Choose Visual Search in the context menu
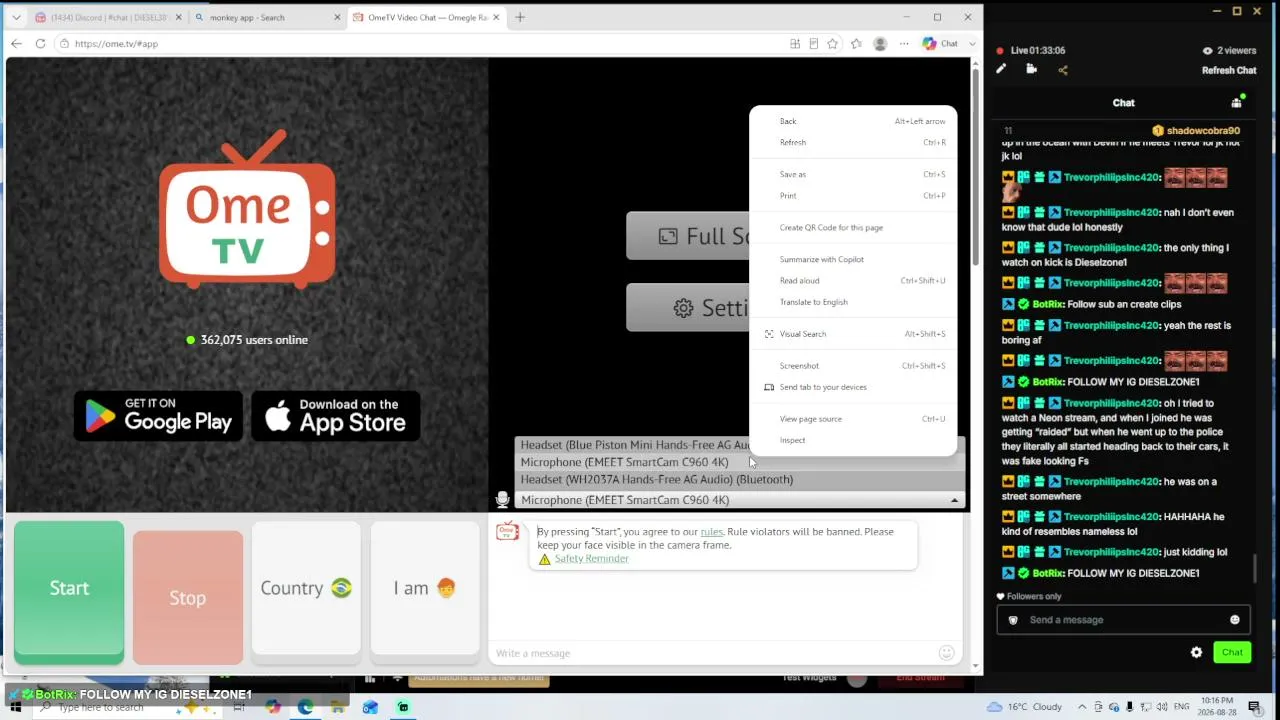The height and width of the screenshot is (720, 1280). (x=853, y=334)
